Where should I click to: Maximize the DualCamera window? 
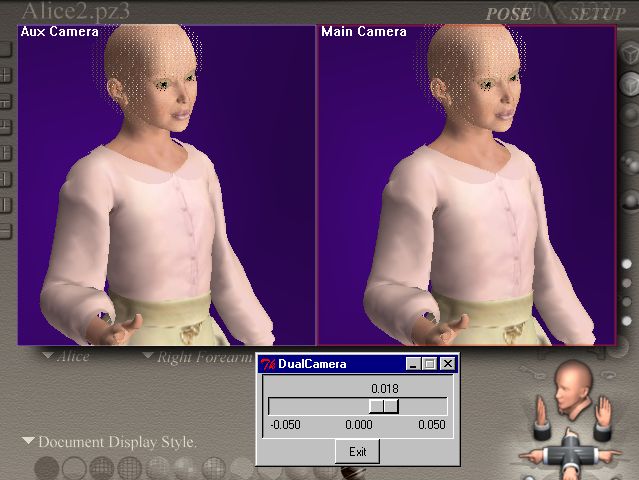pos(429,363)
